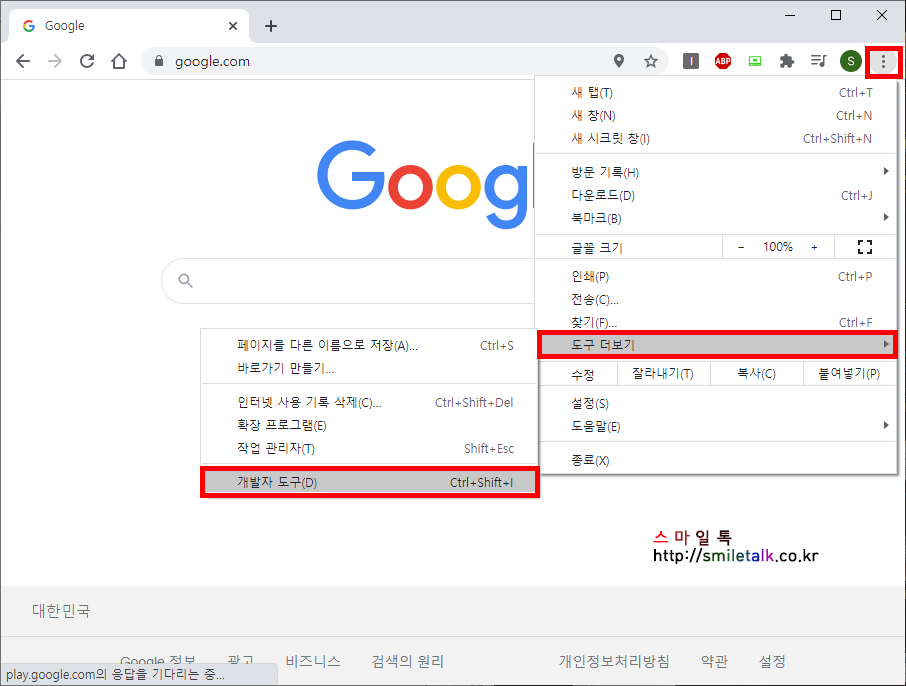Open 설정(S) settings
Viewport: 906px width, 686px height.
coord(716,403)
